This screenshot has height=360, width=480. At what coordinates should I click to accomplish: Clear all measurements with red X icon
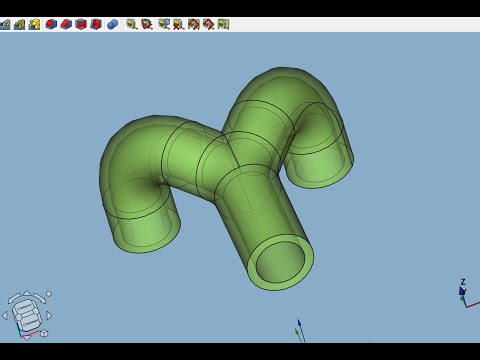click(x=179, y=24)
